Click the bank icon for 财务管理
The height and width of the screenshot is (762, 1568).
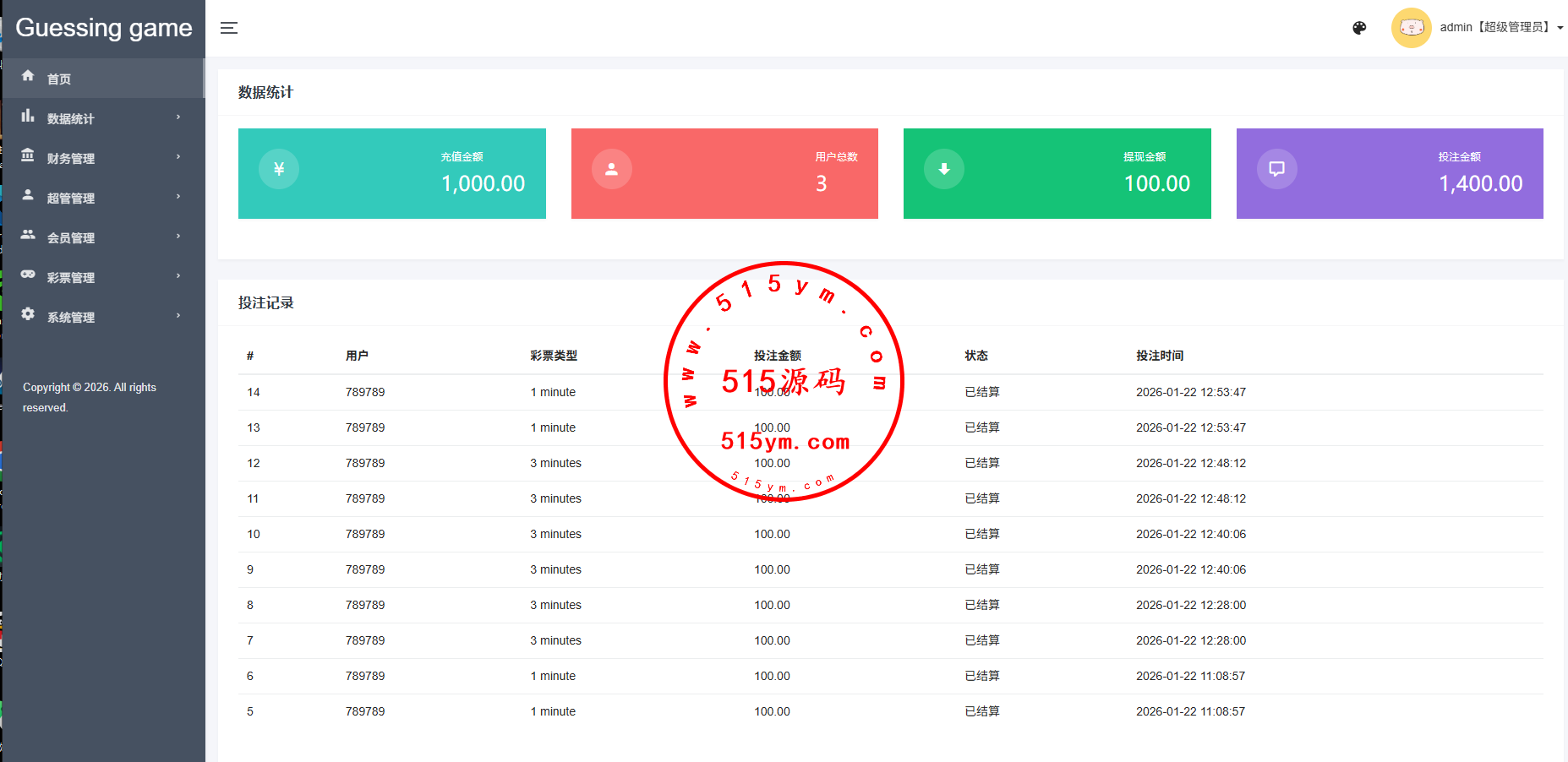28,155
